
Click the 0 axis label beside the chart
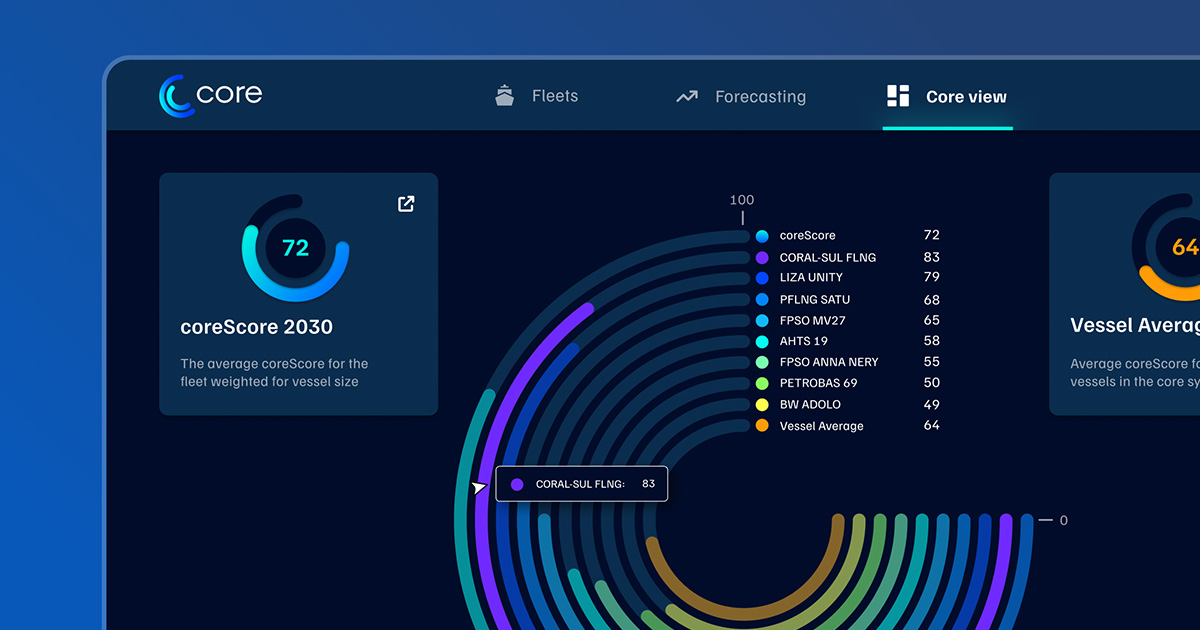pyautogui.click(x=1064, y=520)
